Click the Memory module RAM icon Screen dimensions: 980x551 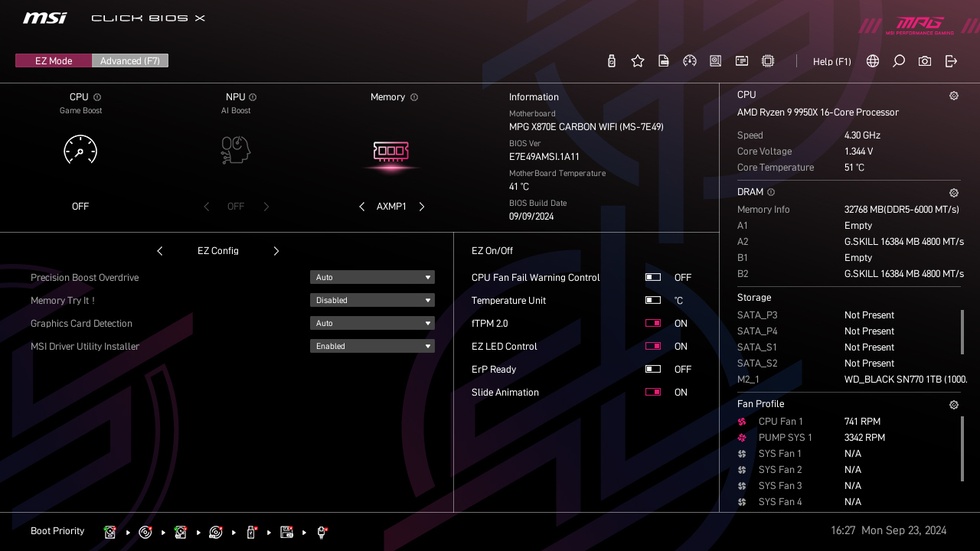point(391,151)
